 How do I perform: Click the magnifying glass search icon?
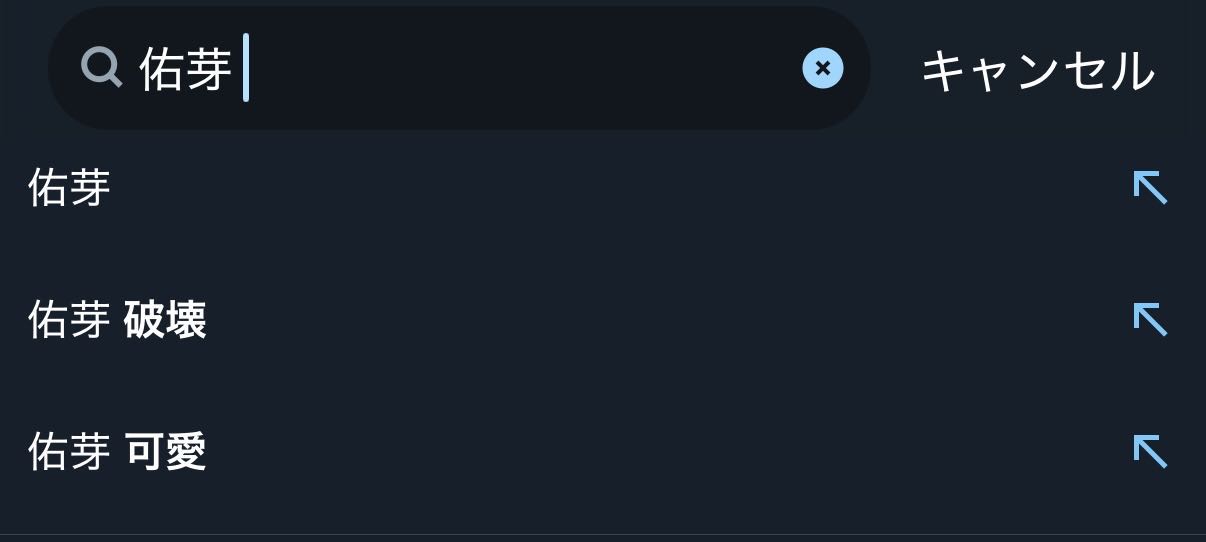click(101, 68)
